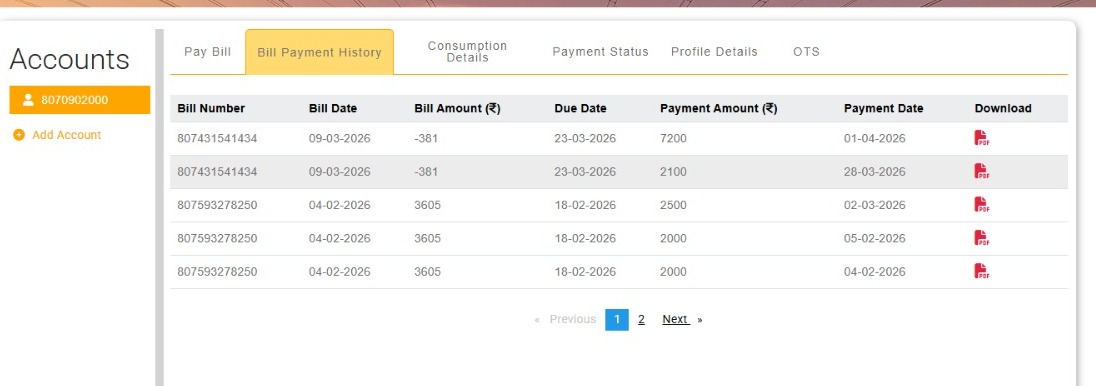
Task: Switch to Consumption Details tab
Action: [x=467, y=52]
